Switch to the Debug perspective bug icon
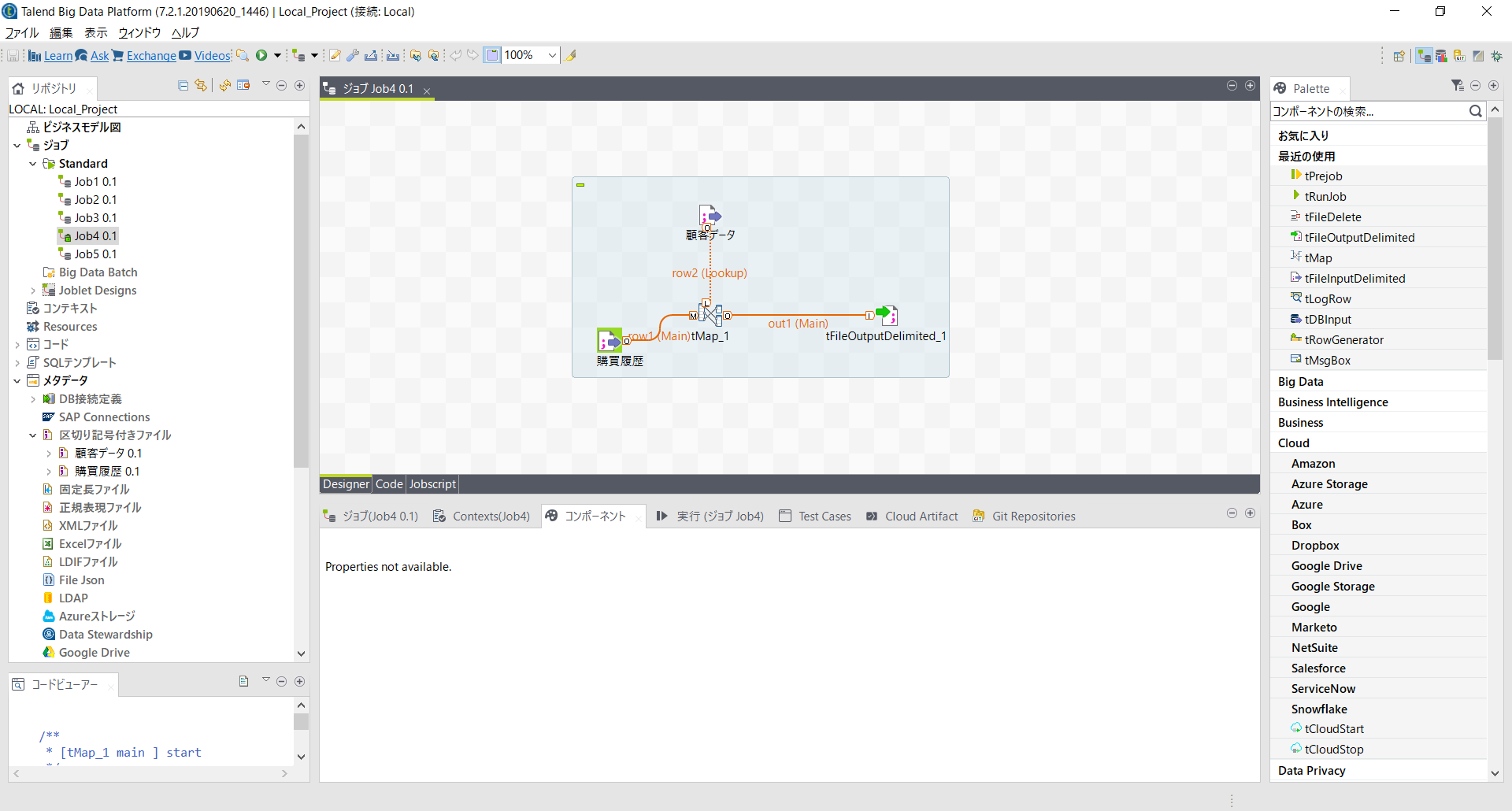Image resolution: width=1512 pixels, height=811 pixels. (x=1496, y=56)
